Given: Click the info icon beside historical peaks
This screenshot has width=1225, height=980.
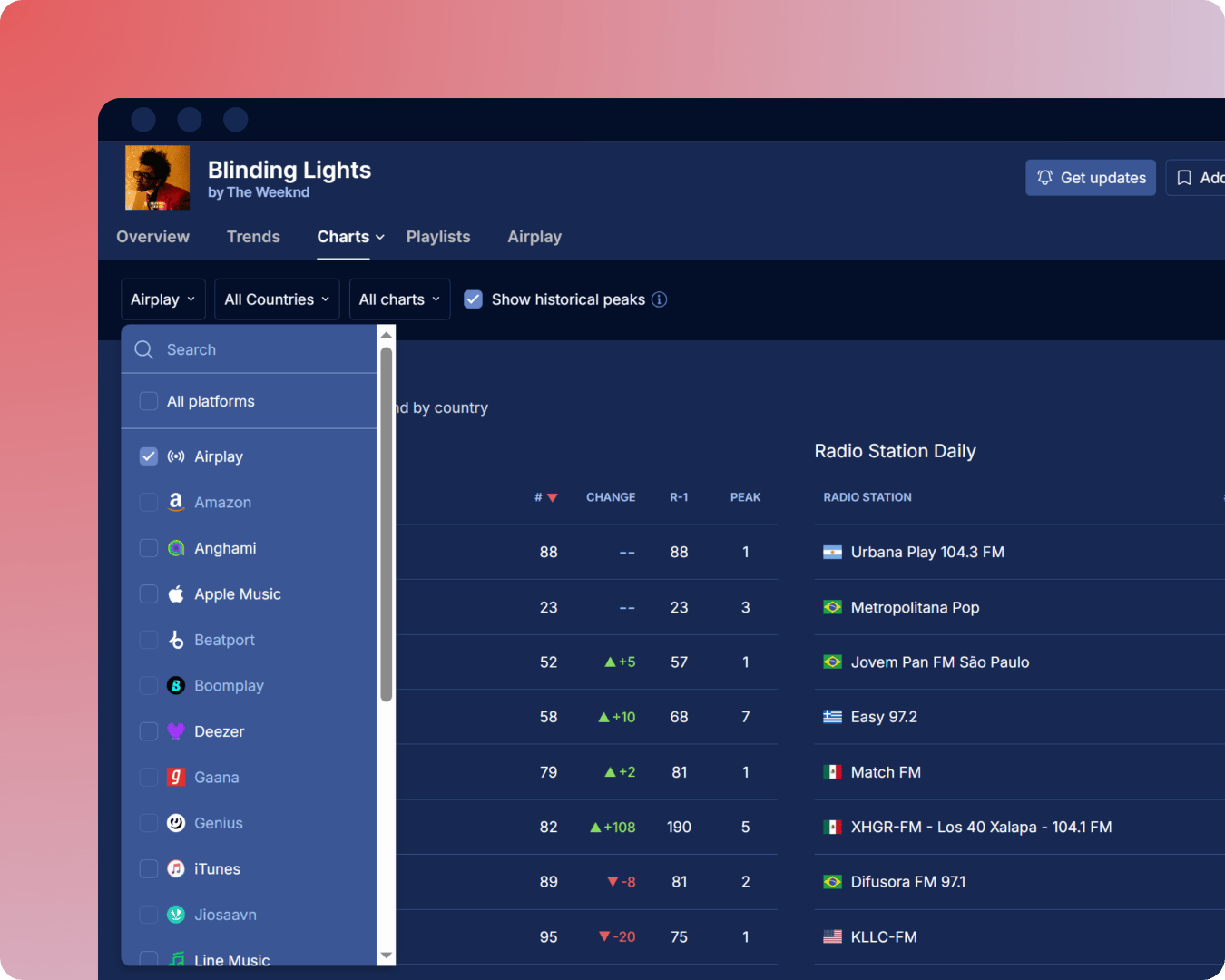Looking at the screenshot, I should pos(660,299).
